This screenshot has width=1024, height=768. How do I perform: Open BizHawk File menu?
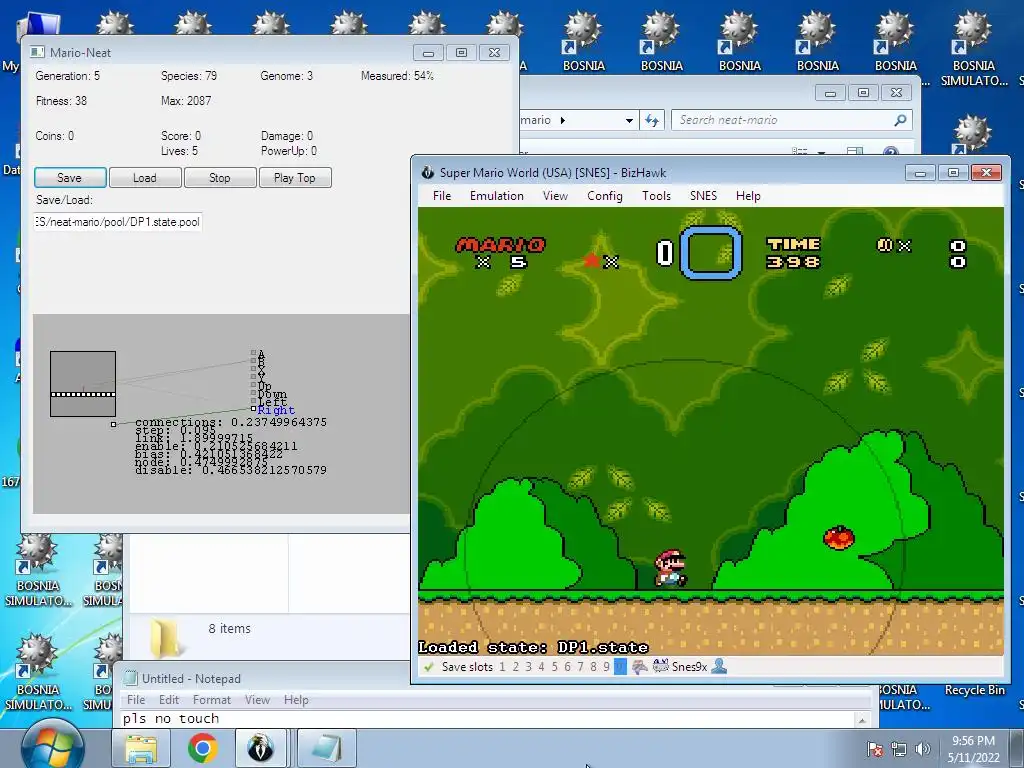coord(441,196)
